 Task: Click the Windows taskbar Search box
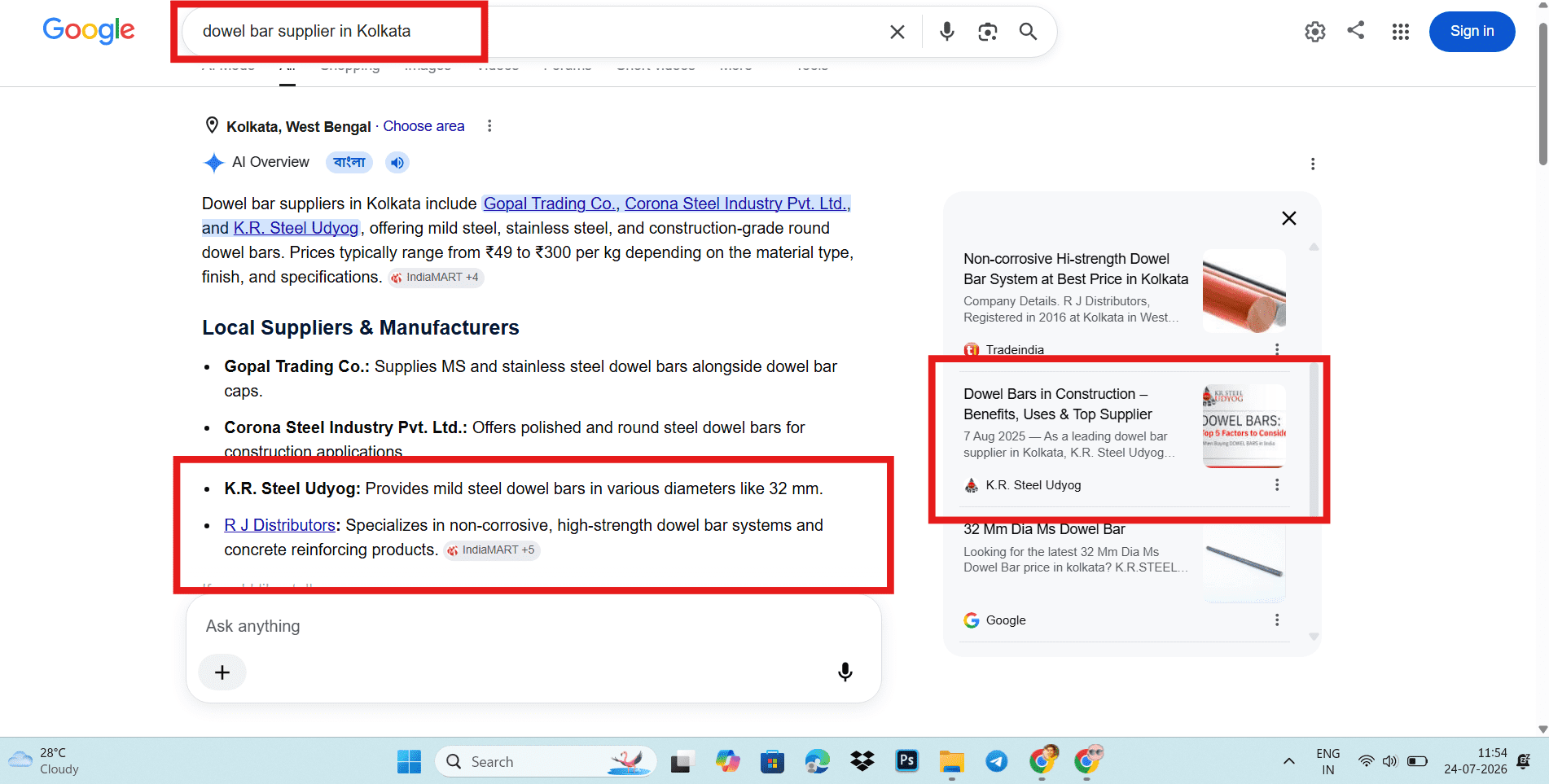tap(546, 762)
